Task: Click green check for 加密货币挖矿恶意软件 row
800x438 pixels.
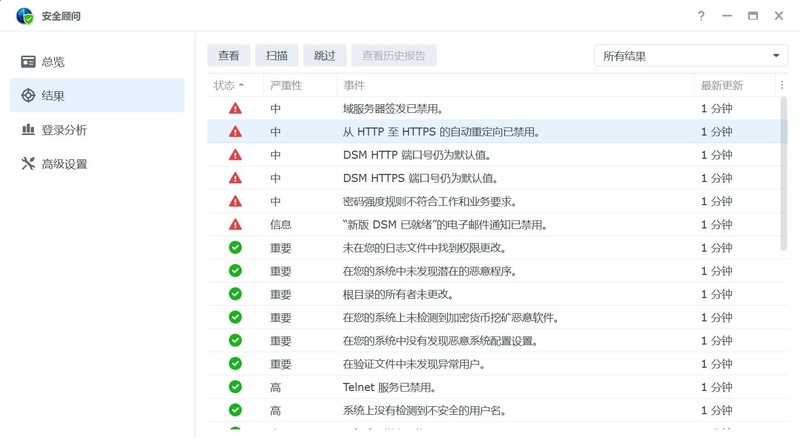Action: pos(235,317)
